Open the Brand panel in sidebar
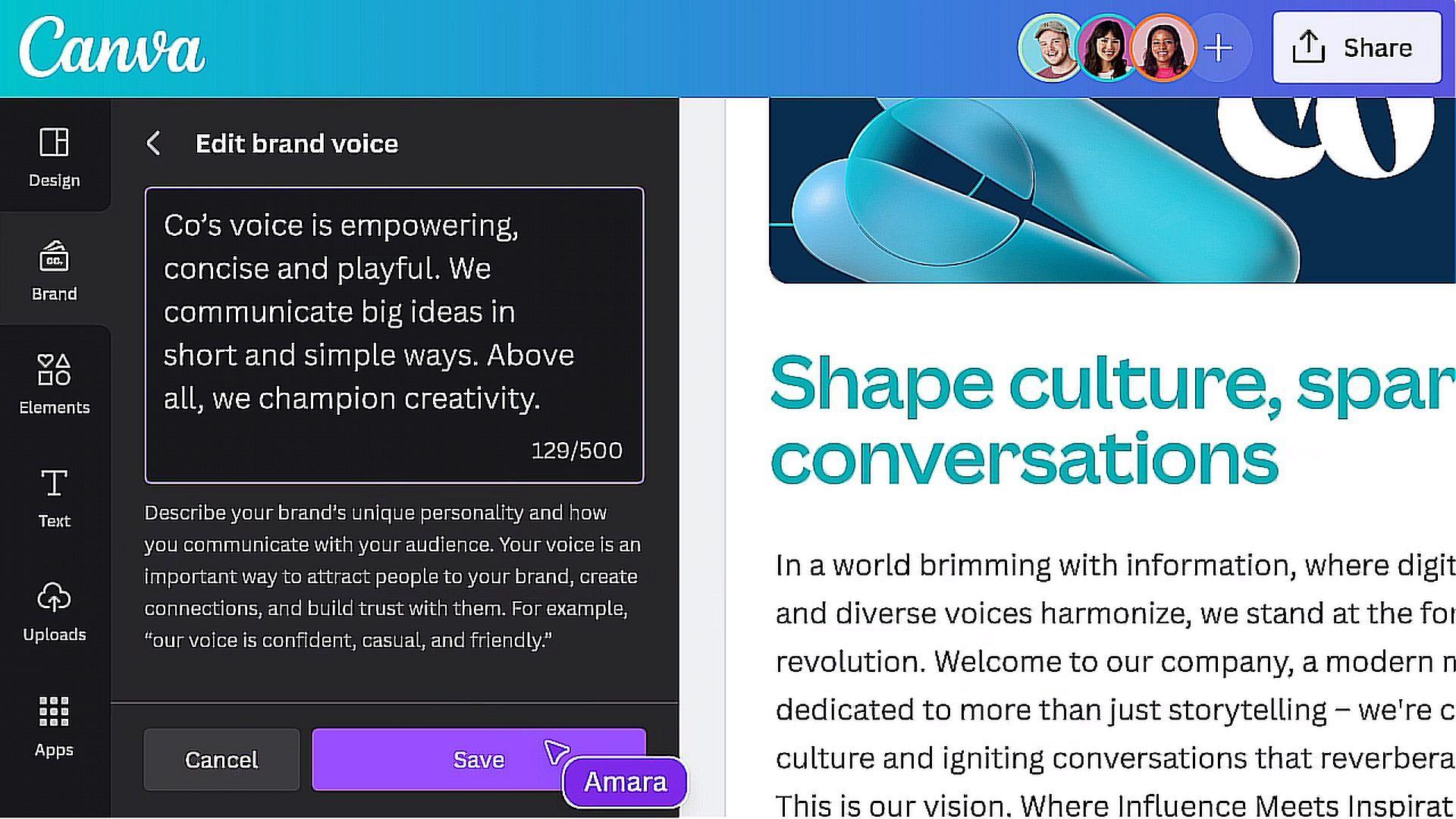This screenshot has height=819, width=1456. [54, 270]
